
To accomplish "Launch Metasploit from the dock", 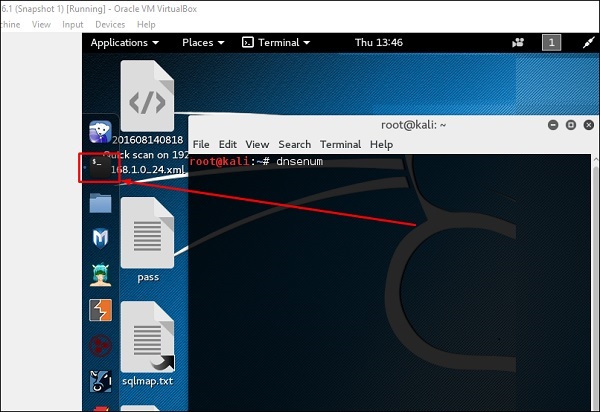I will [x=100, y=238].
